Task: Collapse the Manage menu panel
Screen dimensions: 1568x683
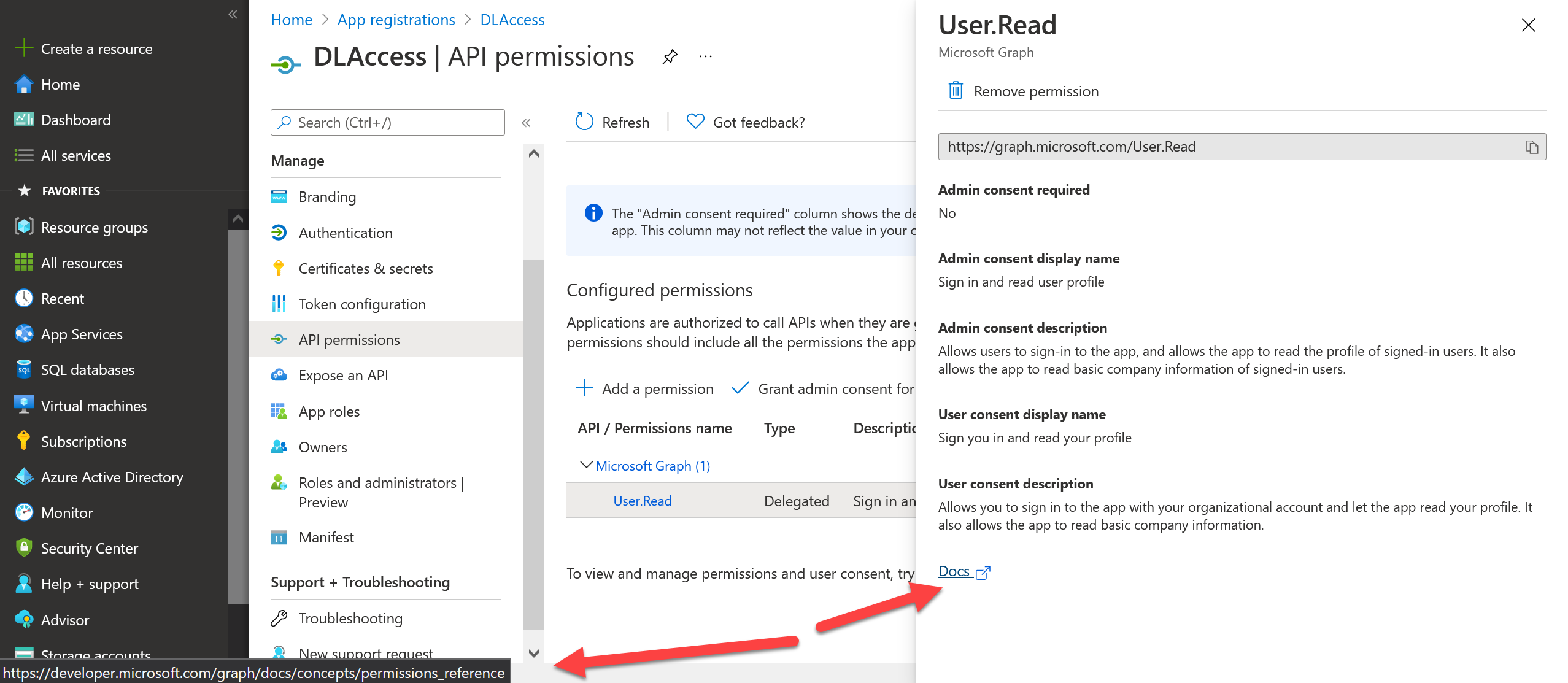Action: click(526, 122)
